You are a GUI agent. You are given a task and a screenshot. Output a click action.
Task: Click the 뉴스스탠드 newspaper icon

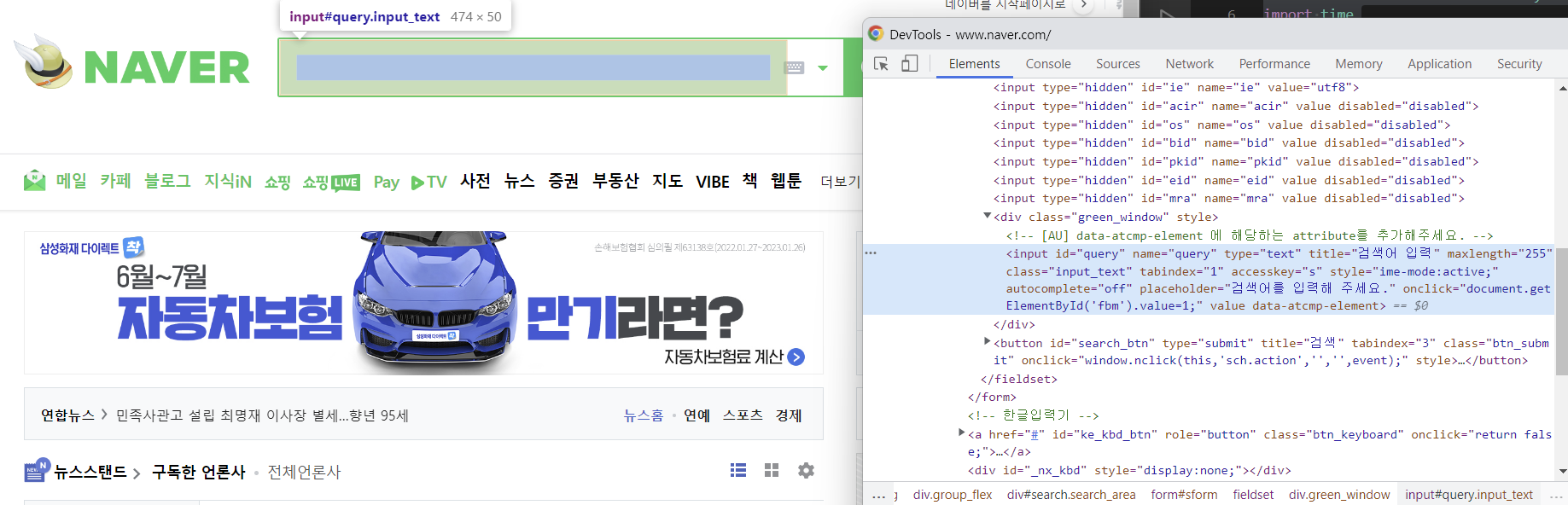(37, 470)
